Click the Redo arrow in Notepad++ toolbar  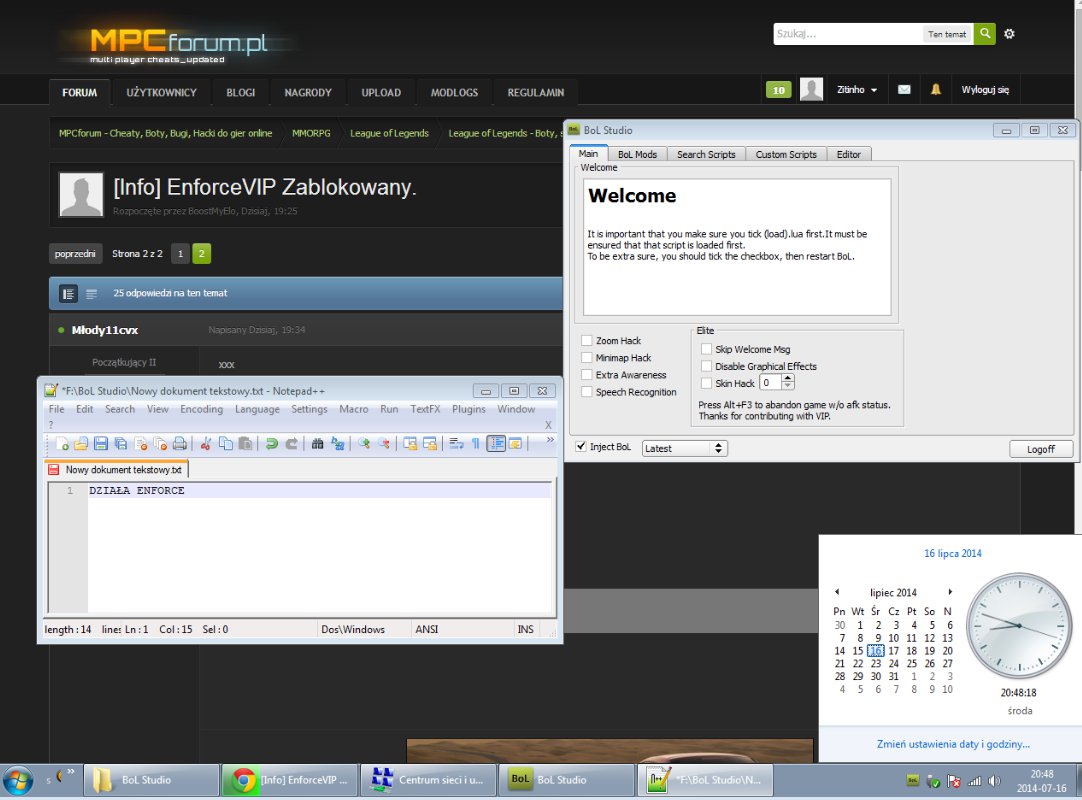click(291, 443)
